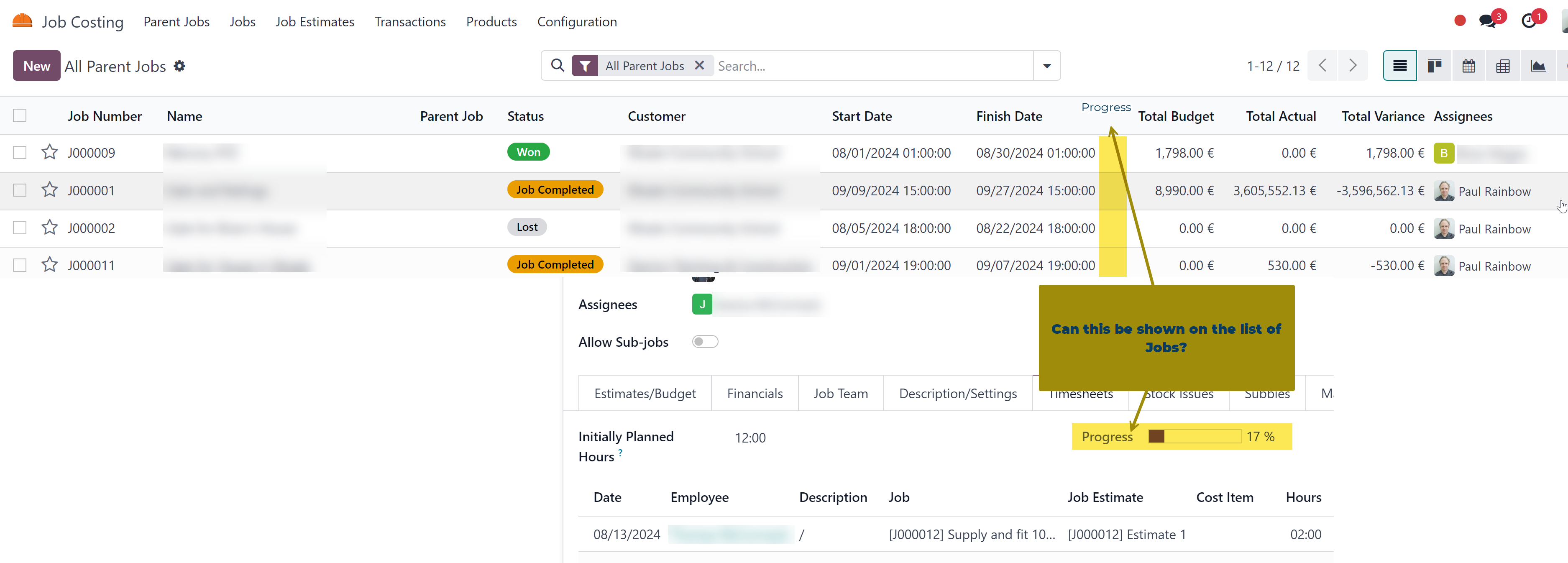Open the chat messages icon
This screenshot has width=1568, height=563.
(x=1487, y=21)
